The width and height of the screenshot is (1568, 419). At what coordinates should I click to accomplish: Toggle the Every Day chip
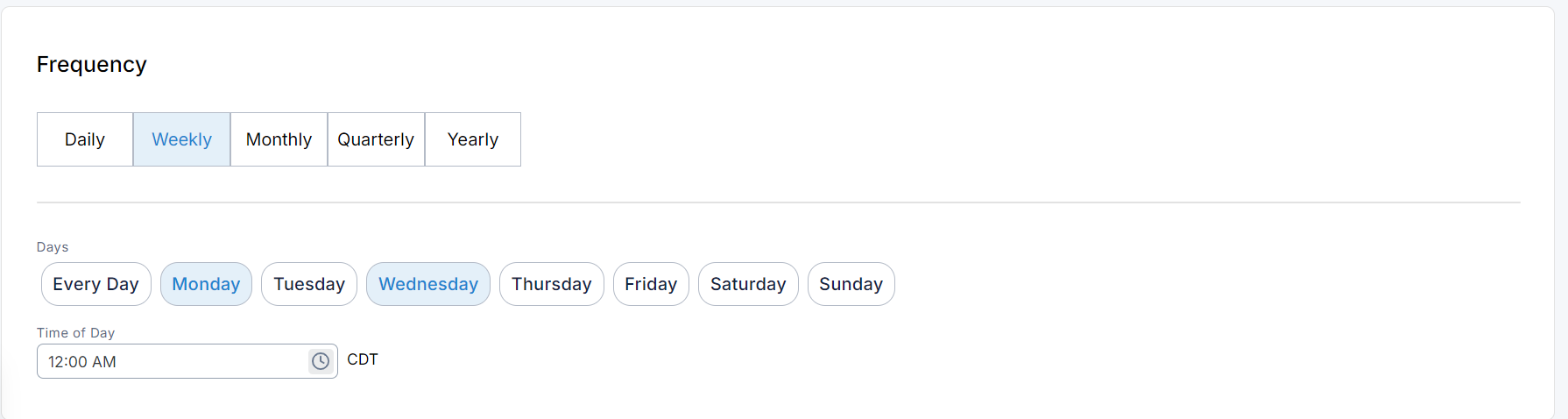(95, 284)
